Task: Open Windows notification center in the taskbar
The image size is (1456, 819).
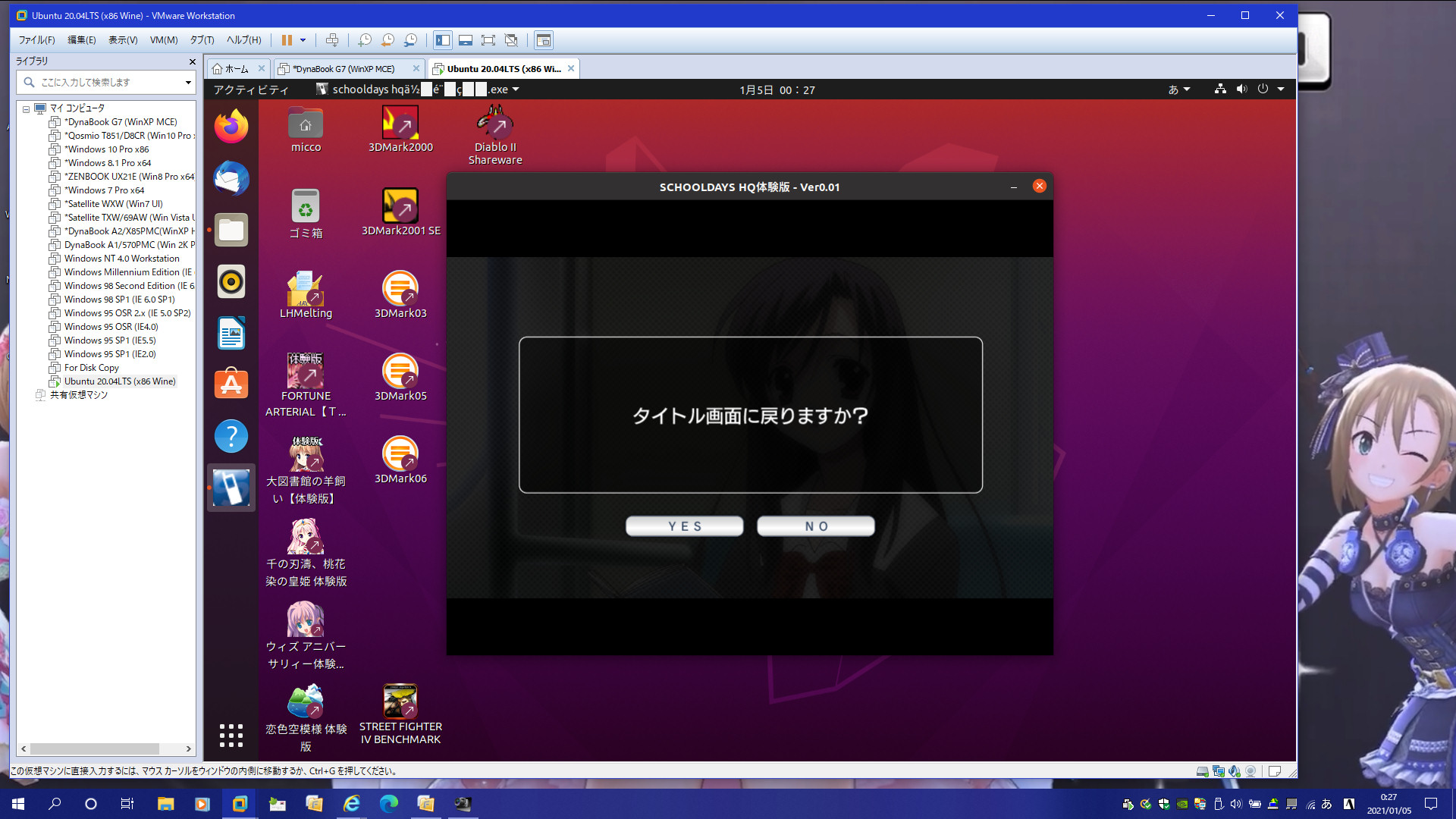Action: 1431,804
